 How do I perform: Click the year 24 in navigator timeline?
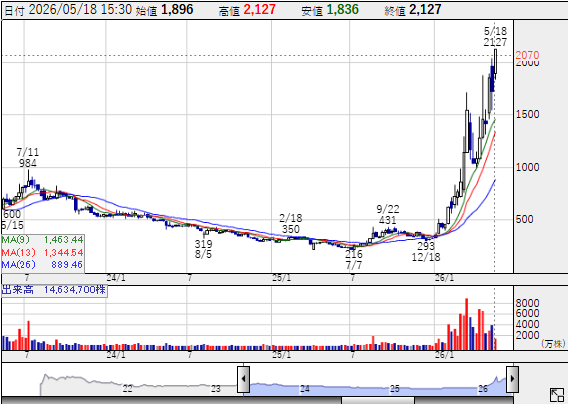coord(305,389)
